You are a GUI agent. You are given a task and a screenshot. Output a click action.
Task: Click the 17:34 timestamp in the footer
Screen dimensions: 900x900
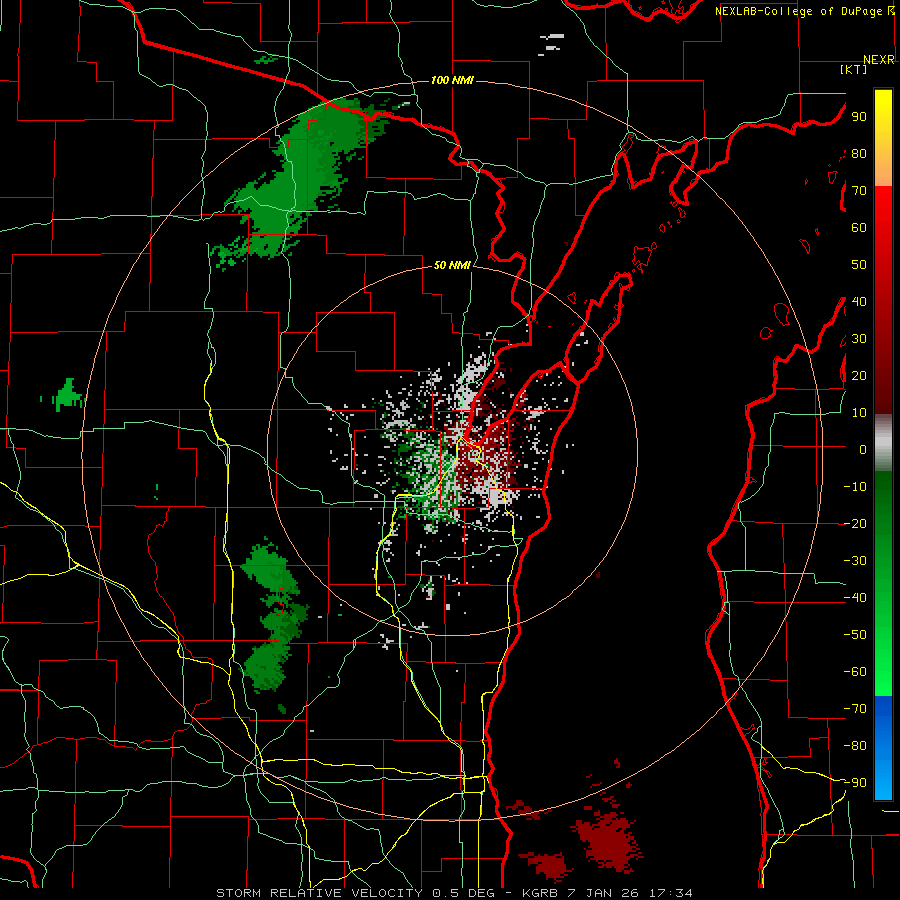click(671, 893)
